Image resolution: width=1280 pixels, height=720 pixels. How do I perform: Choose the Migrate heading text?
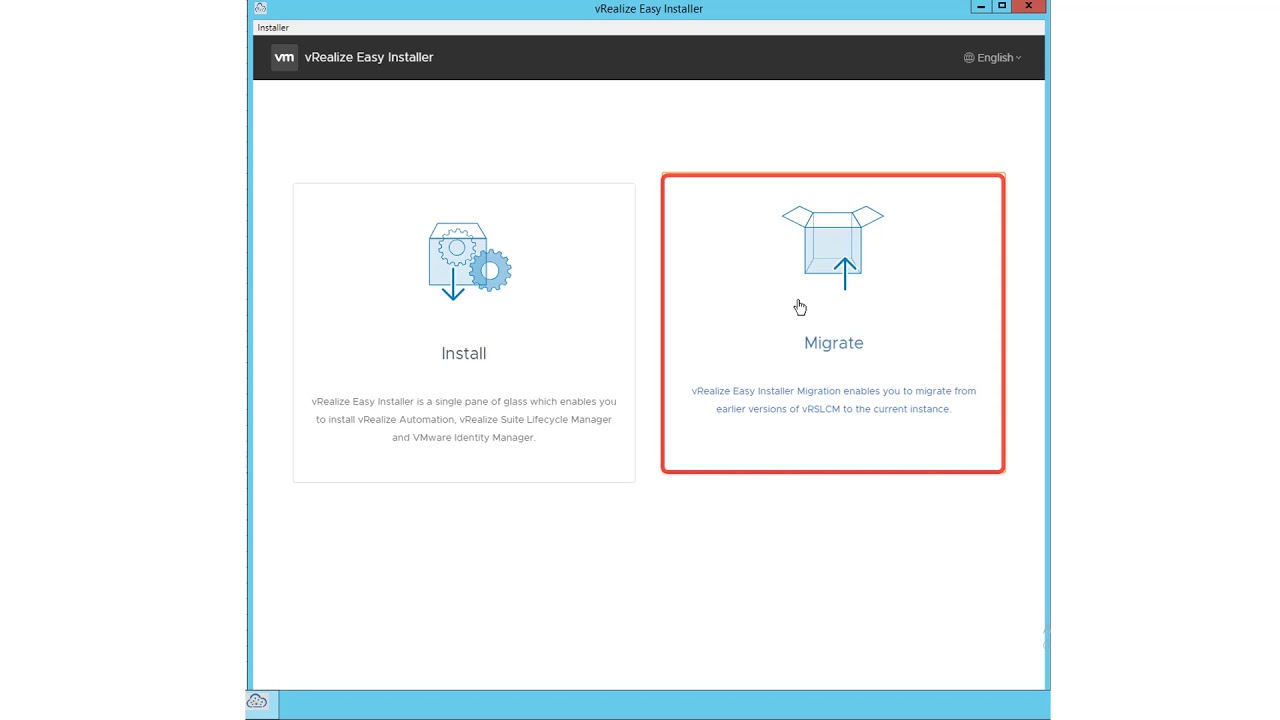(x=833, y=343)
